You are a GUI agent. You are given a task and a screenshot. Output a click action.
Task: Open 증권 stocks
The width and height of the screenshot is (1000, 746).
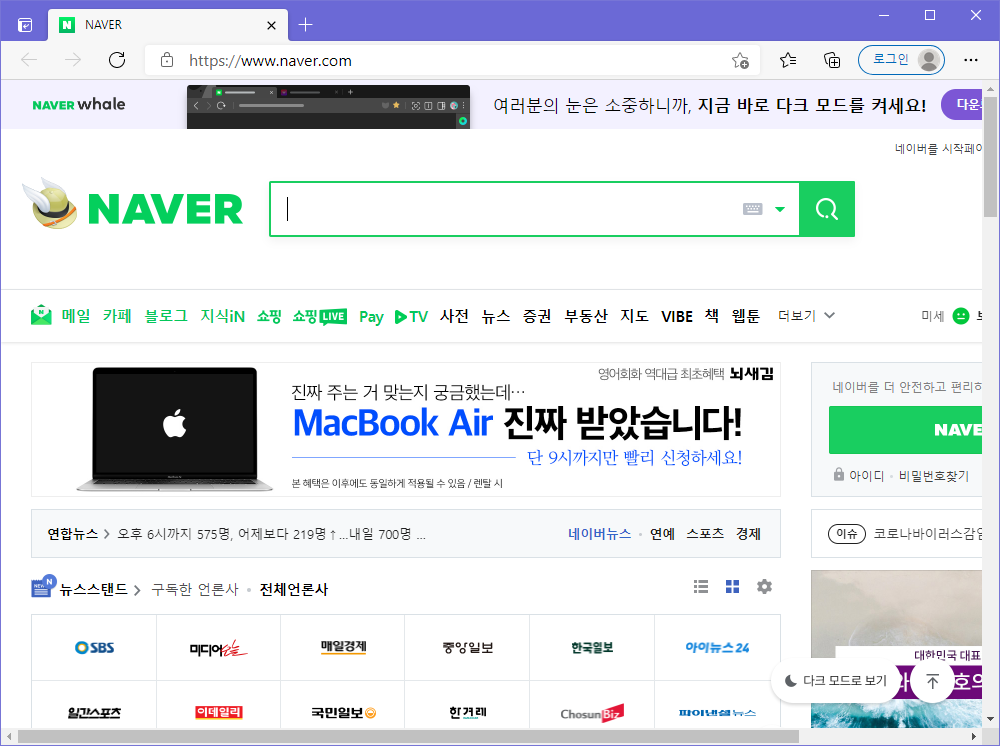tap(537, 316)
